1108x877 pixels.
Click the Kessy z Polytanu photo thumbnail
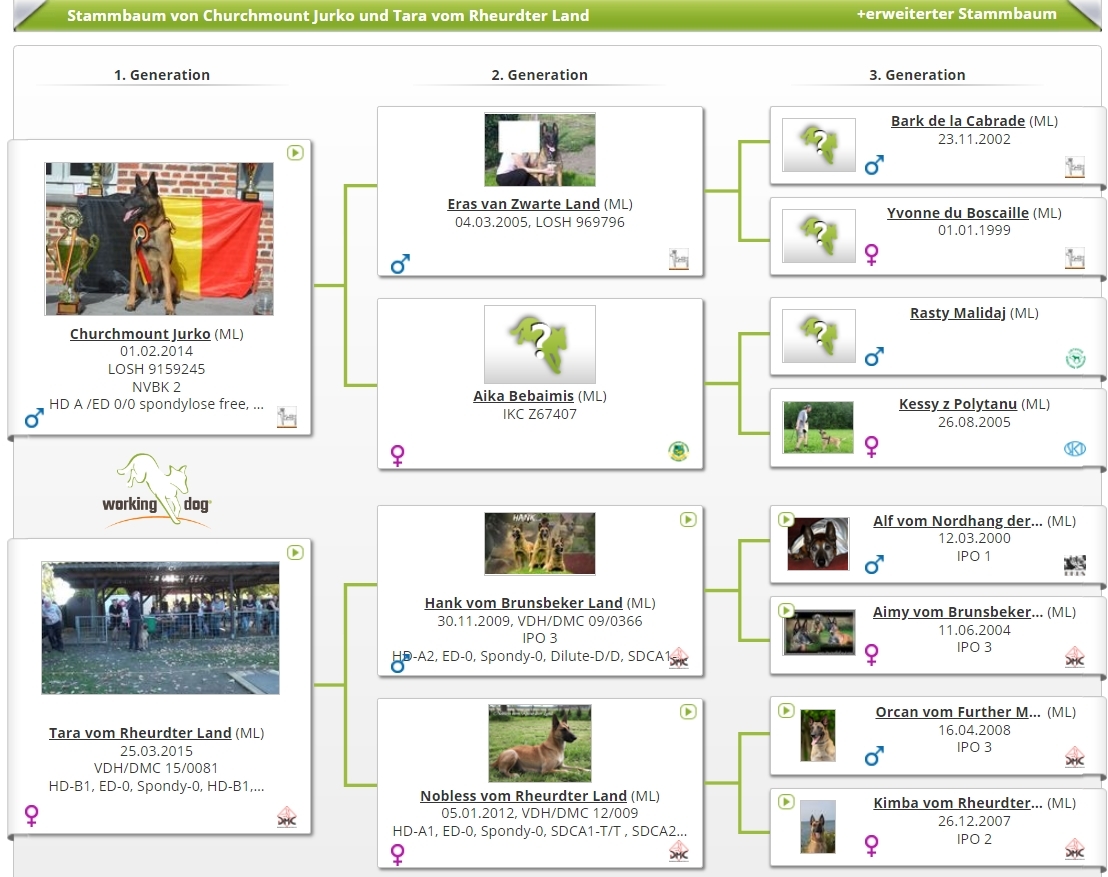(x=818, y=427)
